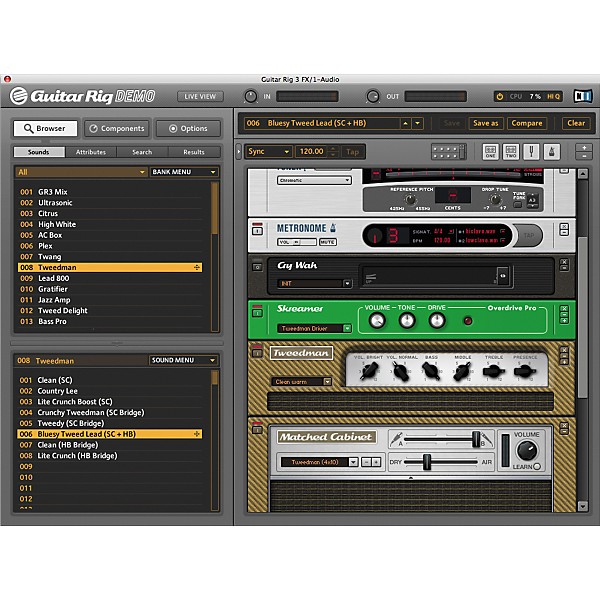Viewport: 600px width, 600px height.
Task: Switch to the Browser tab
Action: coord(45,128)
